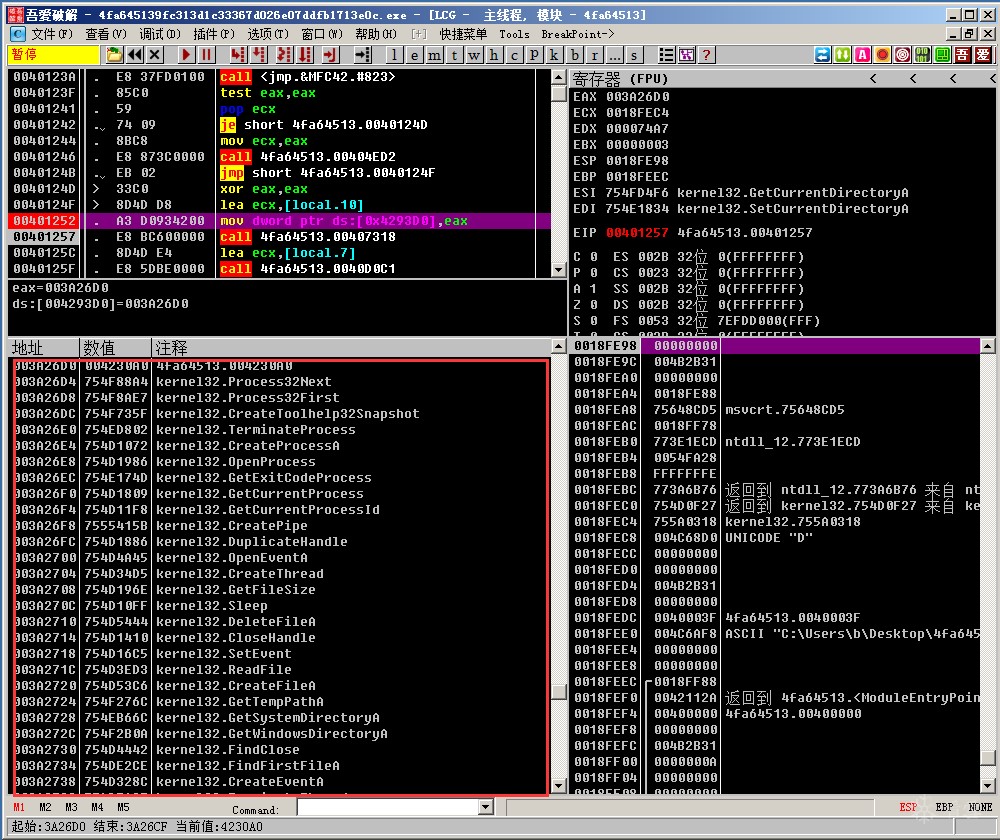Screen dimensions: 1000x840
Task: Select dump row kernel32.CreateToolhelp32Snapshot
Action: pyautogui.click(x=279, y=413)
